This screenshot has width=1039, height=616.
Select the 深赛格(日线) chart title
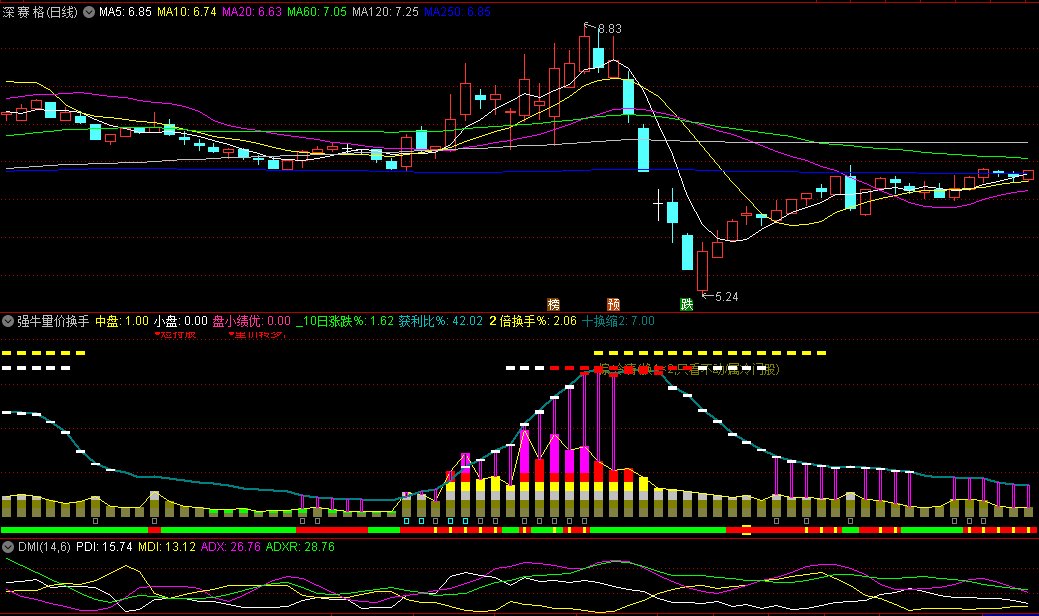[x=40, y=12]
